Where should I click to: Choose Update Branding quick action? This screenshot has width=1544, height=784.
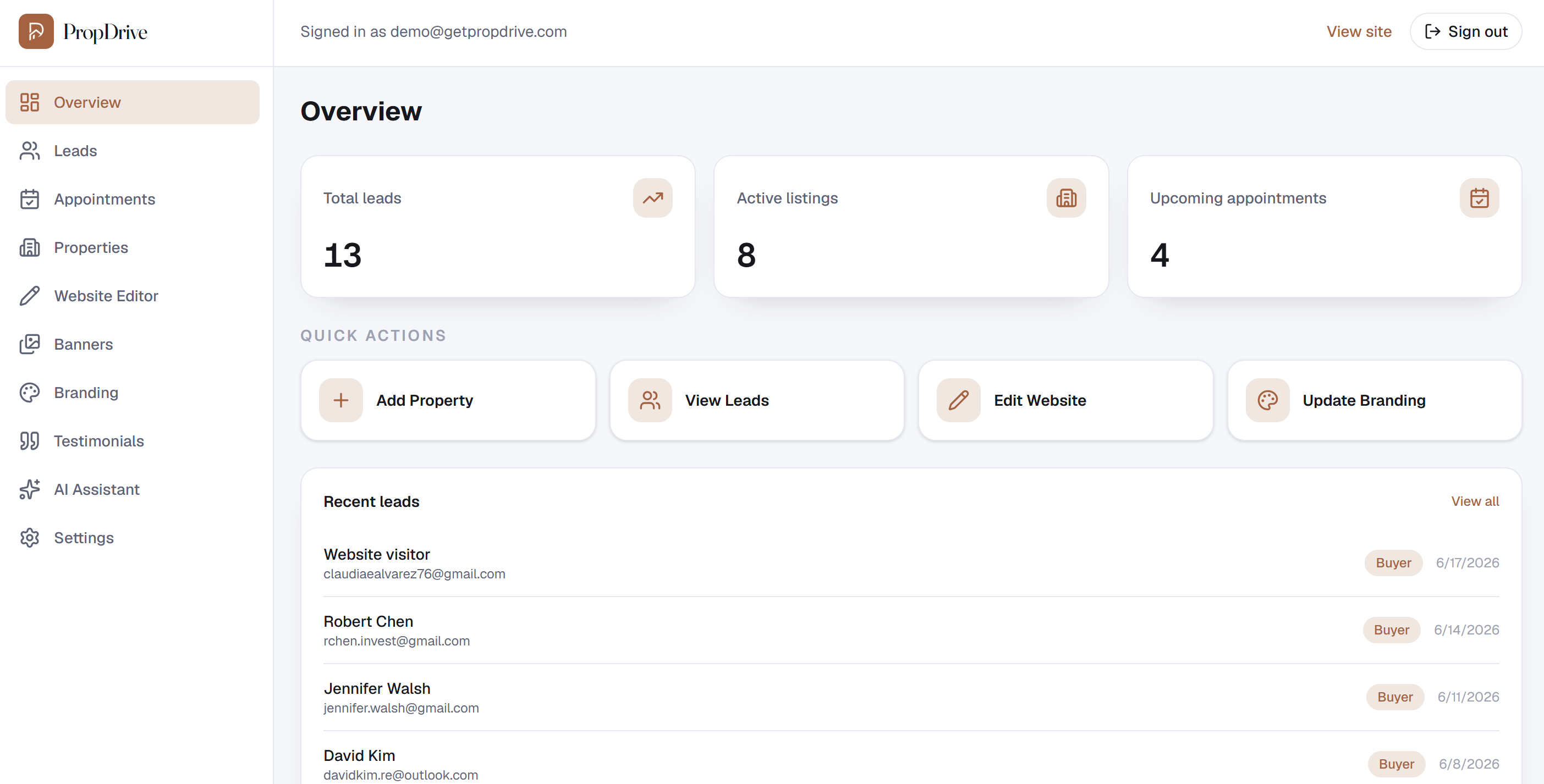click(x=1375, y=400)
